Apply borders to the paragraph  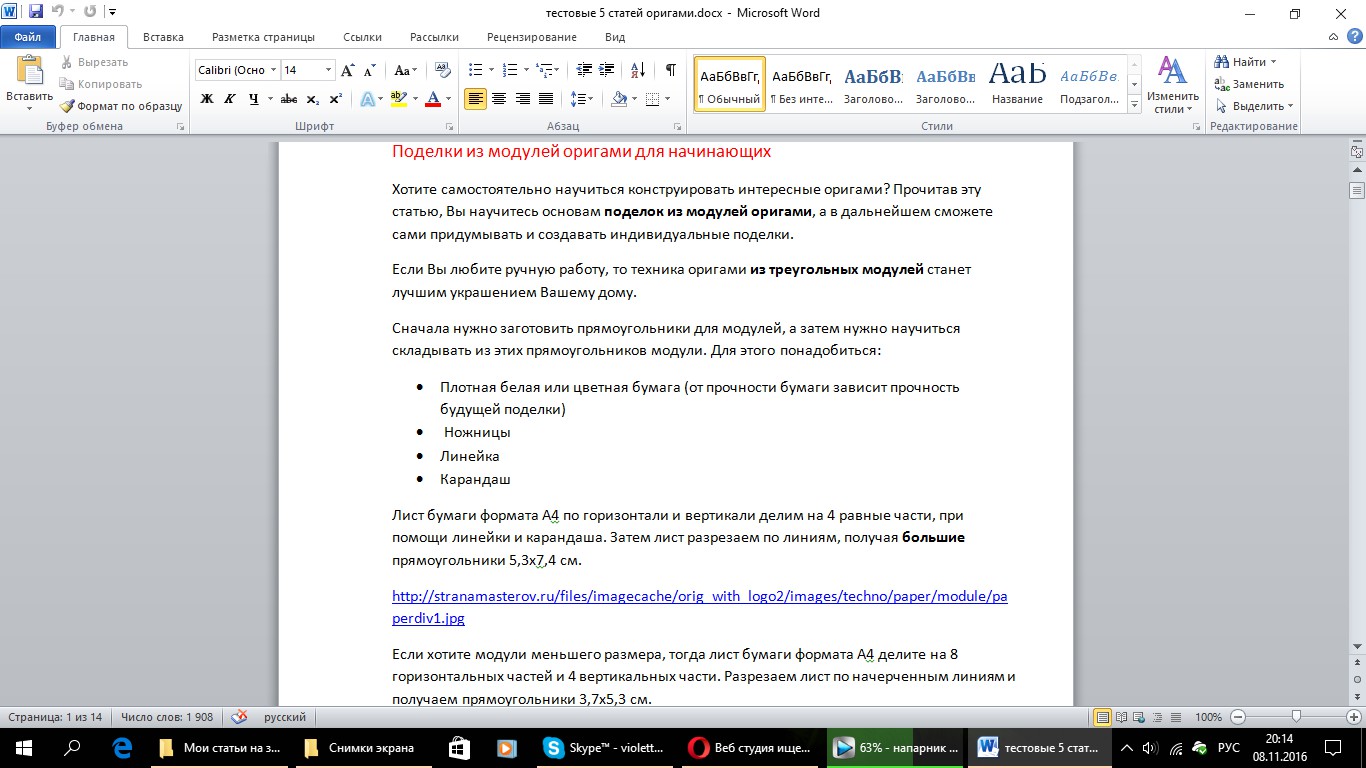click(652, 99)
